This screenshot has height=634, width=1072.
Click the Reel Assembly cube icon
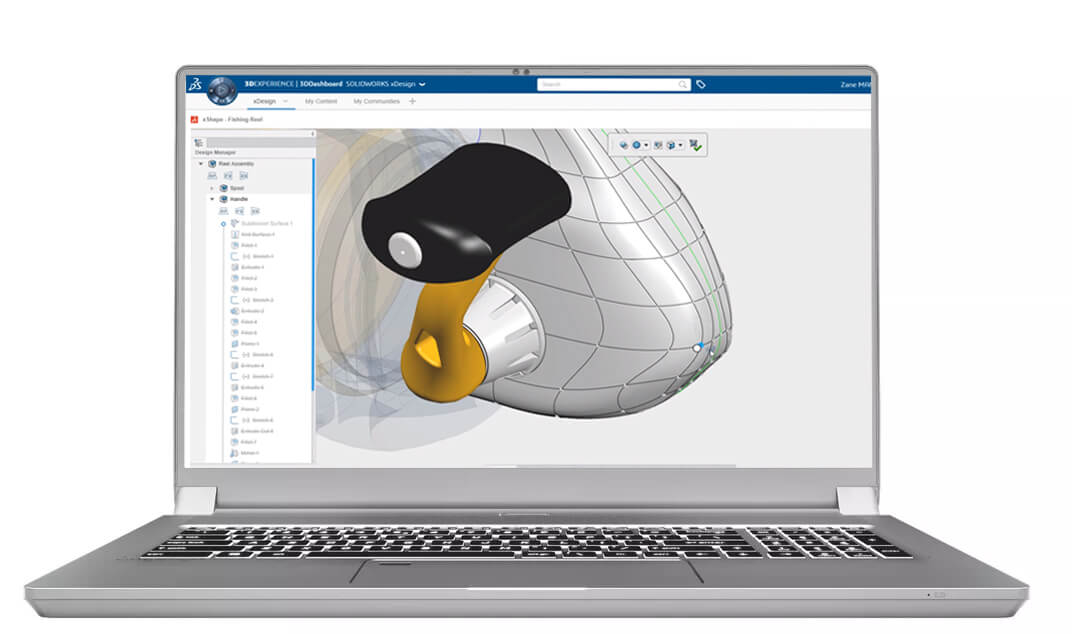click(x=212, y=164)
